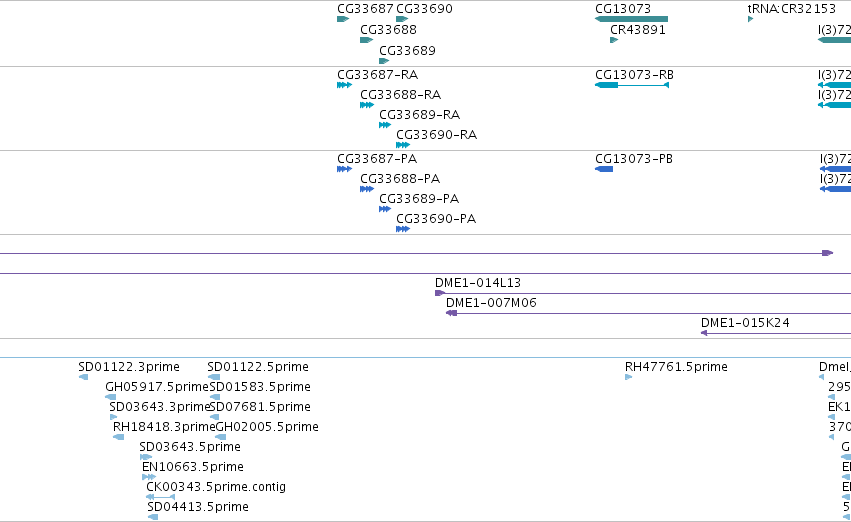851x522 pixels.
Task: Select the CG33689-RA transcript arrows
Action: coord(385,125)
